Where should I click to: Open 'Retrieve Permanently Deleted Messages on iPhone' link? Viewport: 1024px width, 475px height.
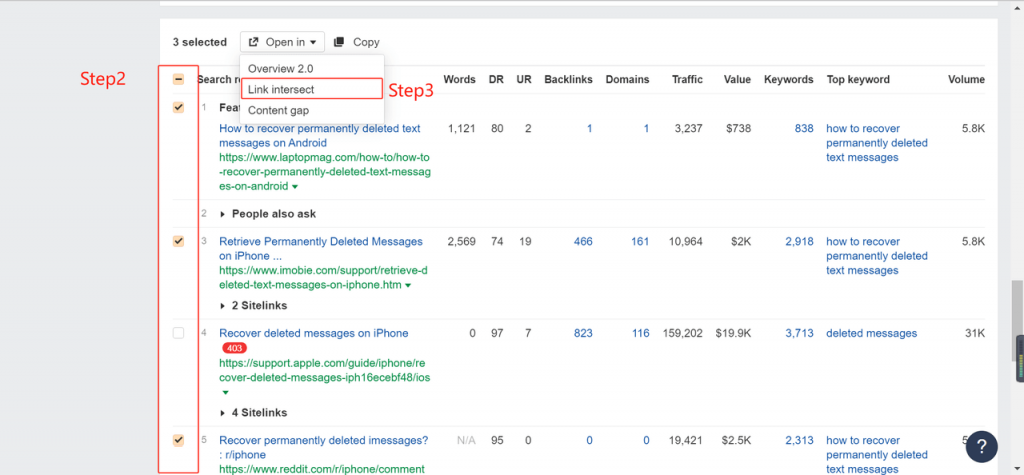click(321, 249)
